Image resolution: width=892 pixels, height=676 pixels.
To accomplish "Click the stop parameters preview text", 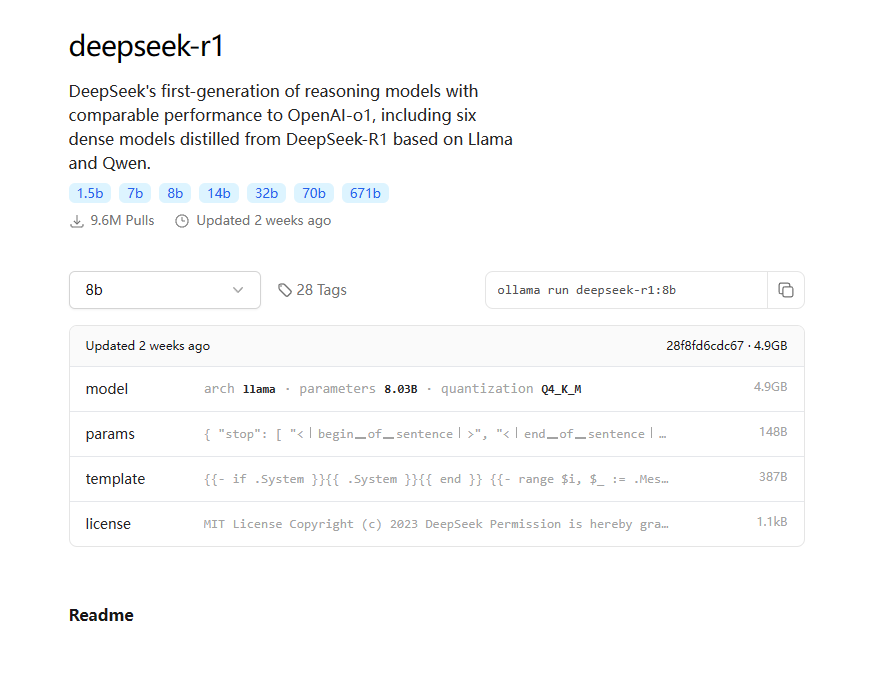I will pyautogui.click(x=435, y=434).
